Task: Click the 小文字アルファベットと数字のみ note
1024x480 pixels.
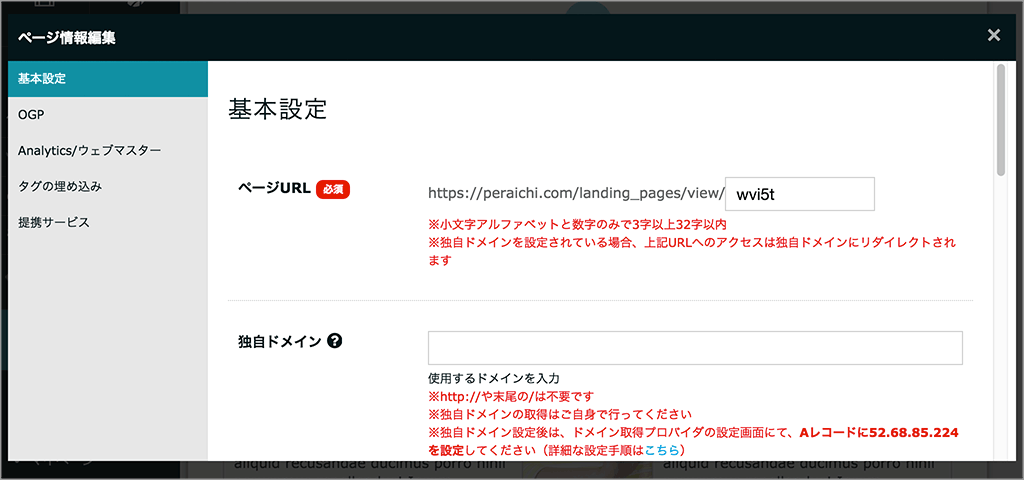Action: point(577,225)
